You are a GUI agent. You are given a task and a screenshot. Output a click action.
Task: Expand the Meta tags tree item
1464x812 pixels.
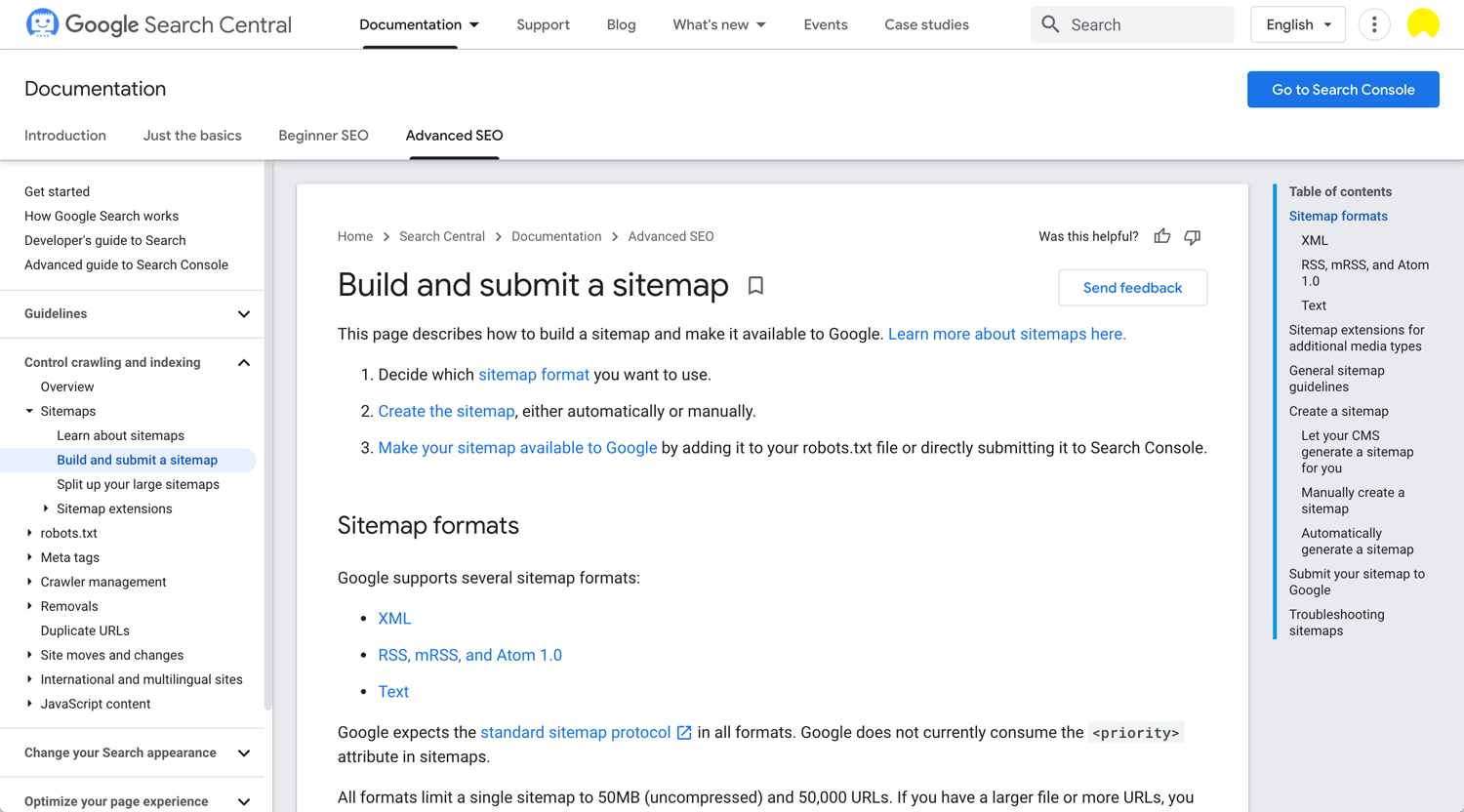29,557
